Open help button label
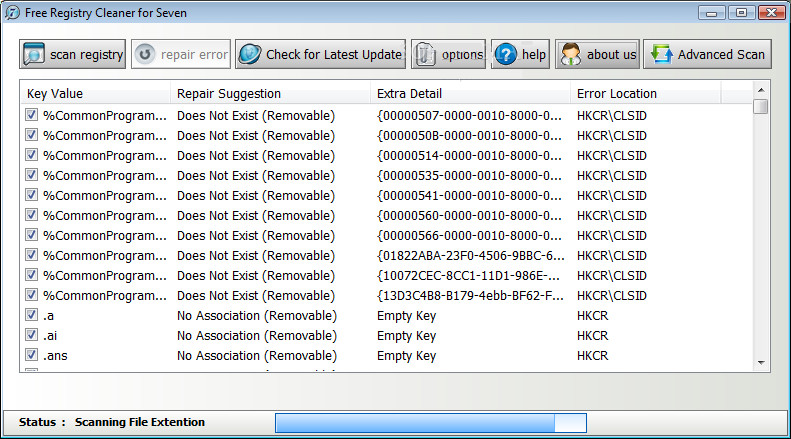Screen dimensions: 791x439 coord(534,54)
